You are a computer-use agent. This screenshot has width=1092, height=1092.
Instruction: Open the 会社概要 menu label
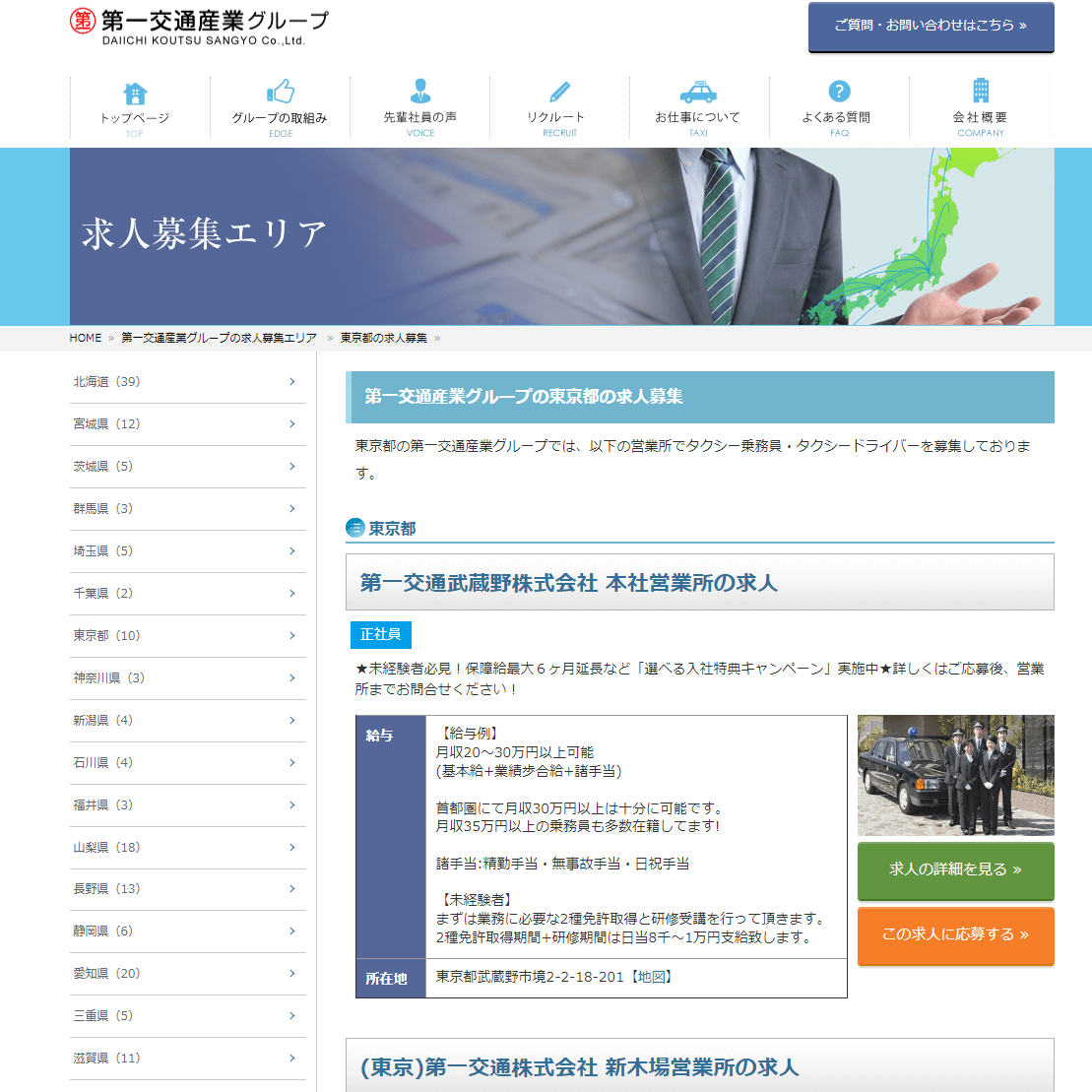coord(980,117)
